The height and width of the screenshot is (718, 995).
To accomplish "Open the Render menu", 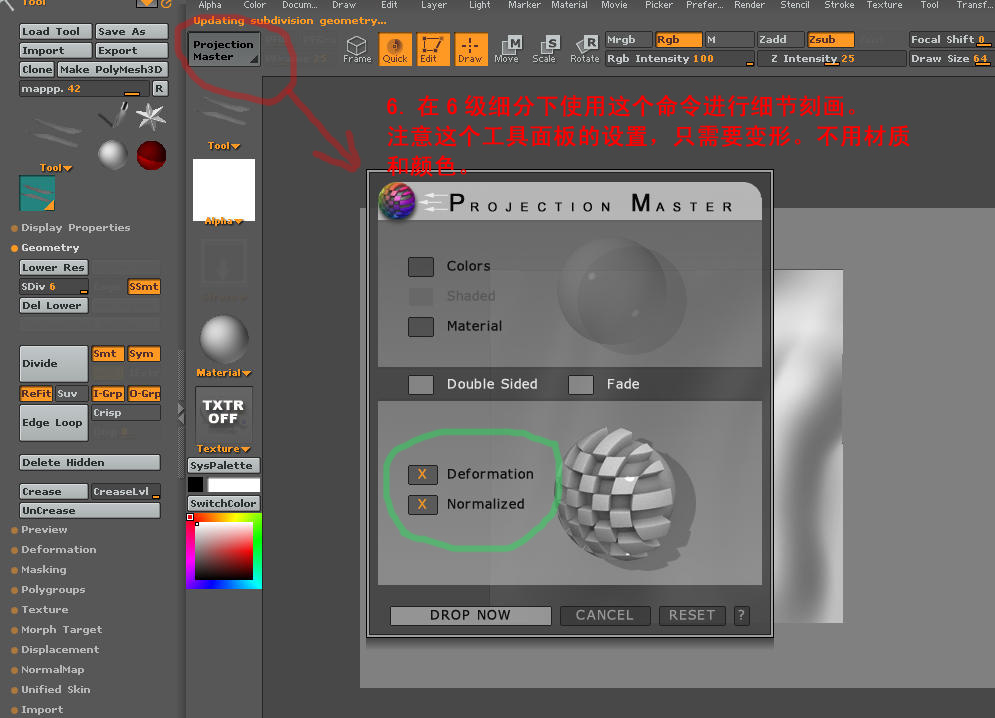I will click(749, 5).
